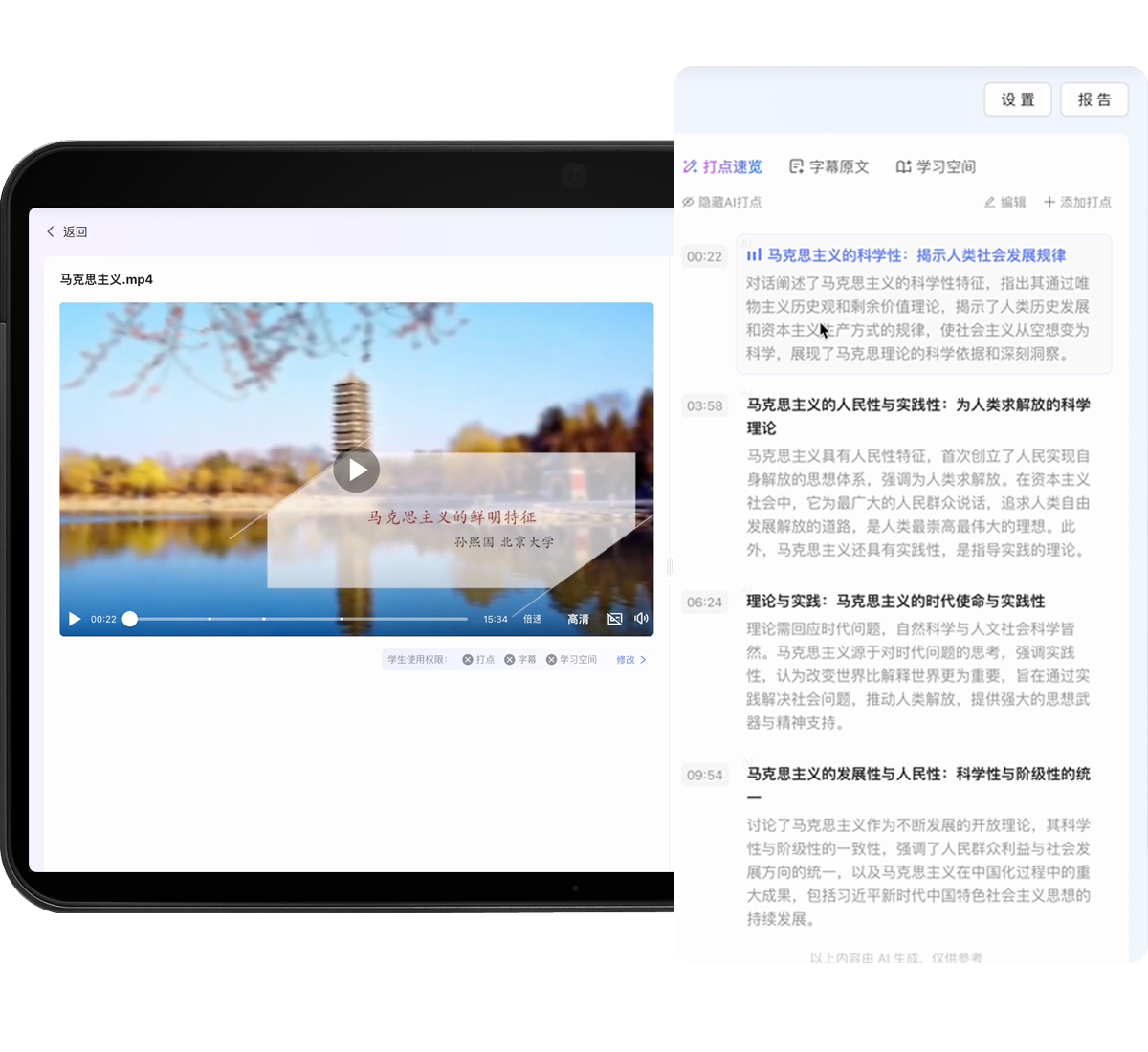Jump to timestamp 03:58

point(704,405)
